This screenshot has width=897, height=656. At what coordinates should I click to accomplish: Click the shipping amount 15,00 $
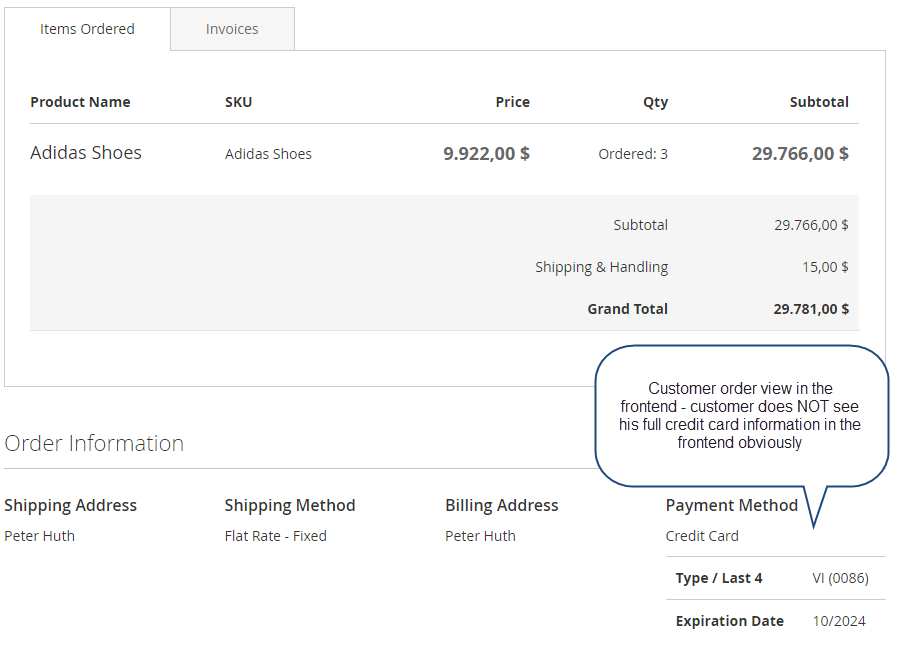(x=825, y=267)
